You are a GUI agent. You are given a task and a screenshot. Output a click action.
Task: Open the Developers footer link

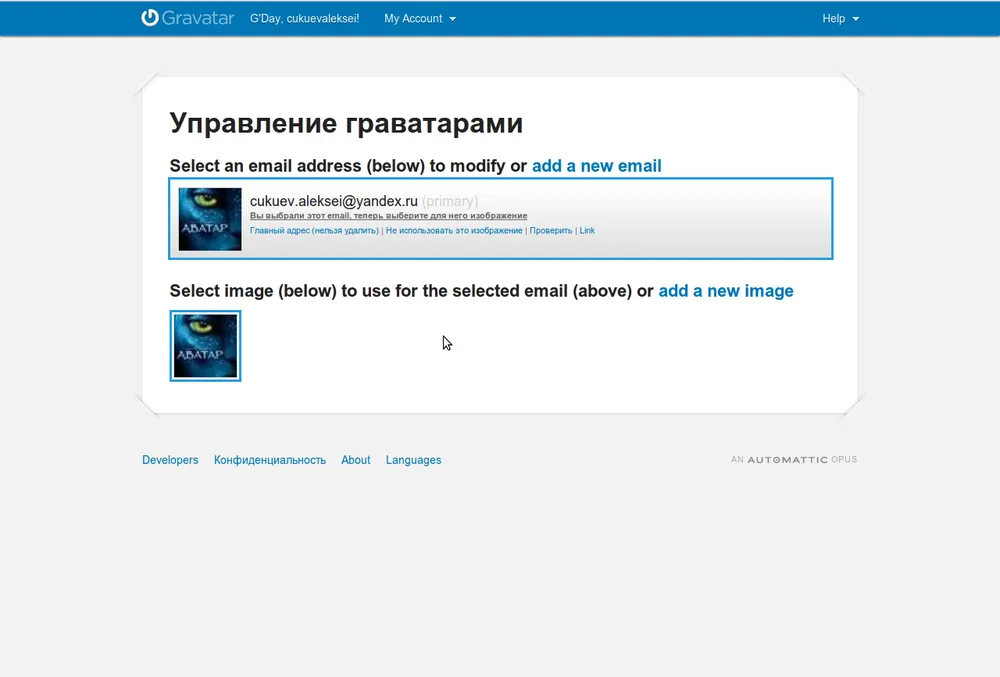170,460
